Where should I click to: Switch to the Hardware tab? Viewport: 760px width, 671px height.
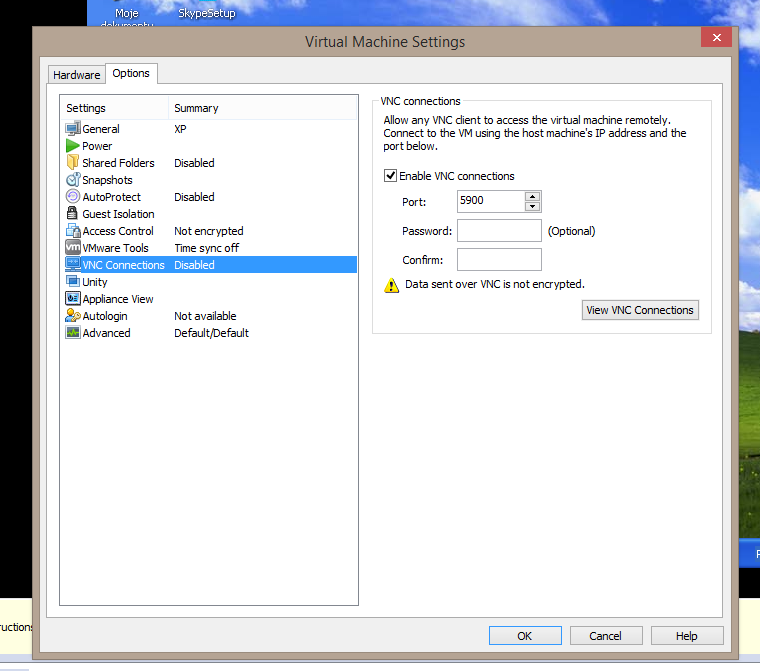tap(77, 75)
